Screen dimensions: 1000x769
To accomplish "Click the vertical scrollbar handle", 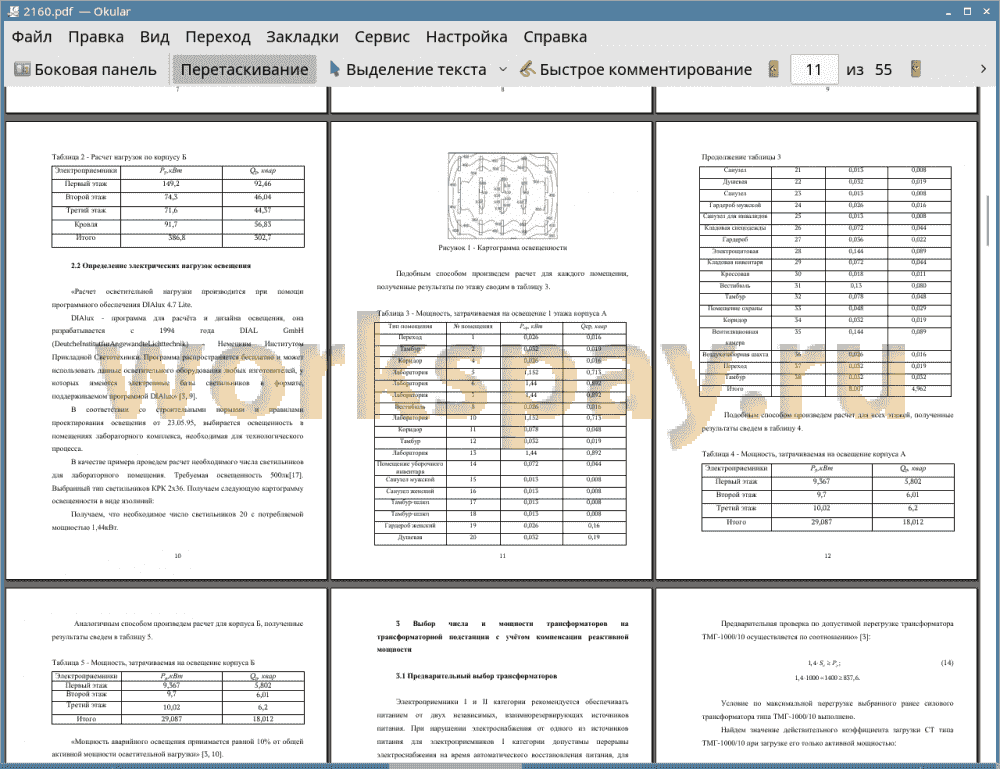I will [x=988, y=221].
